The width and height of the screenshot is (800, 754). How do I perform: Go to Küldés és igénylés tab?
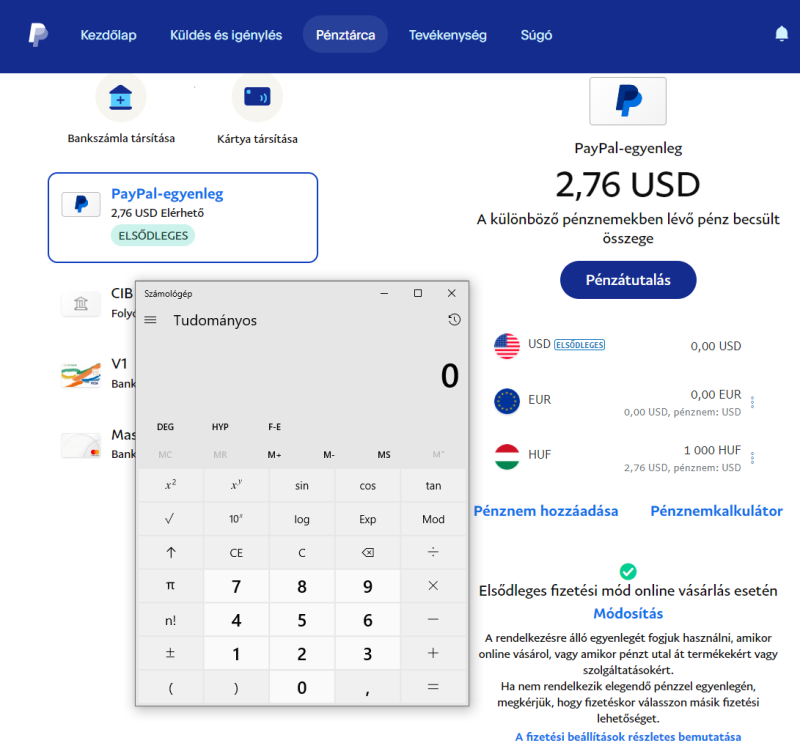tap(226, 35)
